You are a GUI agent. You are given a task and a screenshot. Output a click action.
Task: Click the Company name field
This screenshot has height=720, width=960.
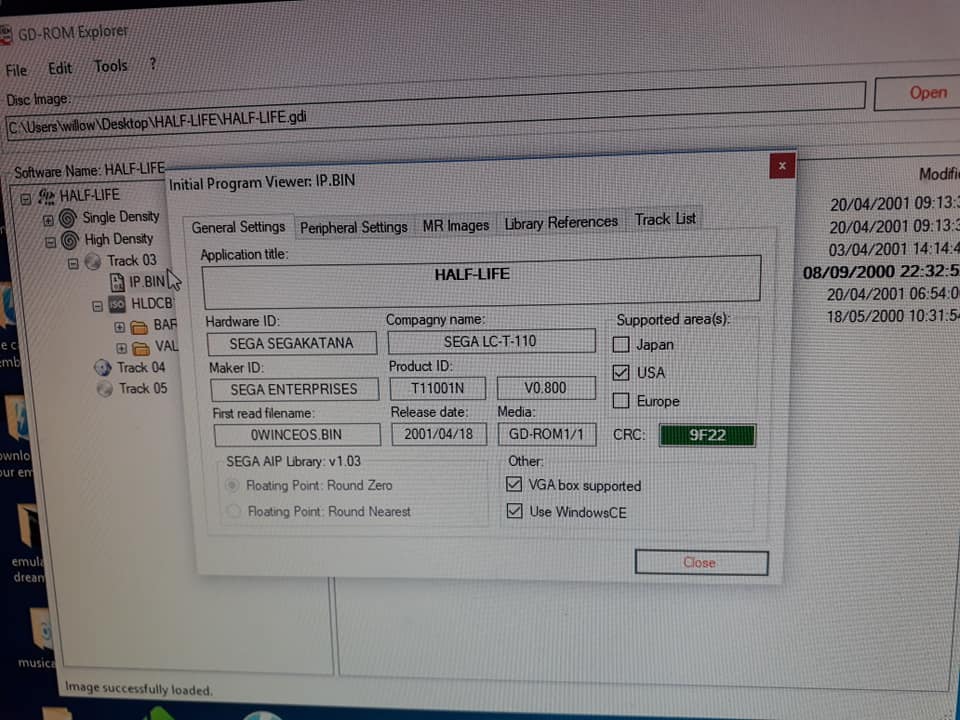[491, 341]
